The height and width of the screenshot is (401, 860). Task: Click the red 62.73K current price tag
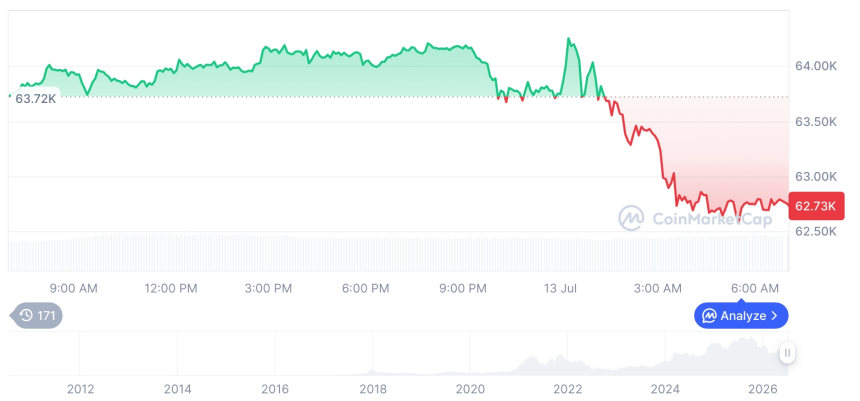tap(816, 206)
